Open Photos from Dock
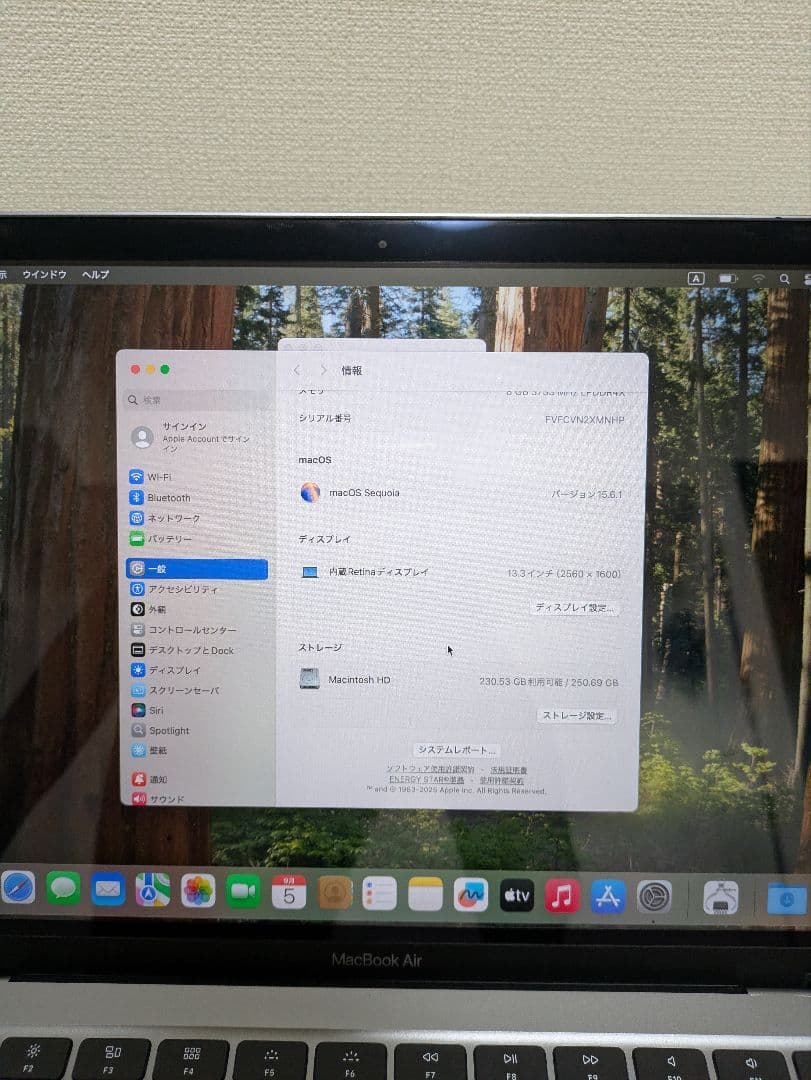 [x=198, y=891]
